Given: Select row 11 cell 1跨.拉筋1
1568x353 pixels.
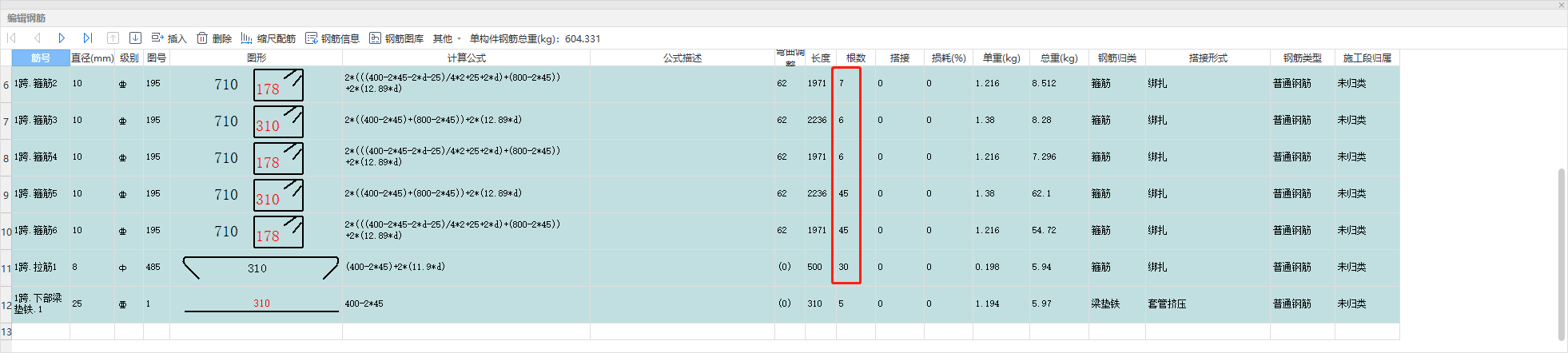Looking at the screenshot, I should click(41, 268).
